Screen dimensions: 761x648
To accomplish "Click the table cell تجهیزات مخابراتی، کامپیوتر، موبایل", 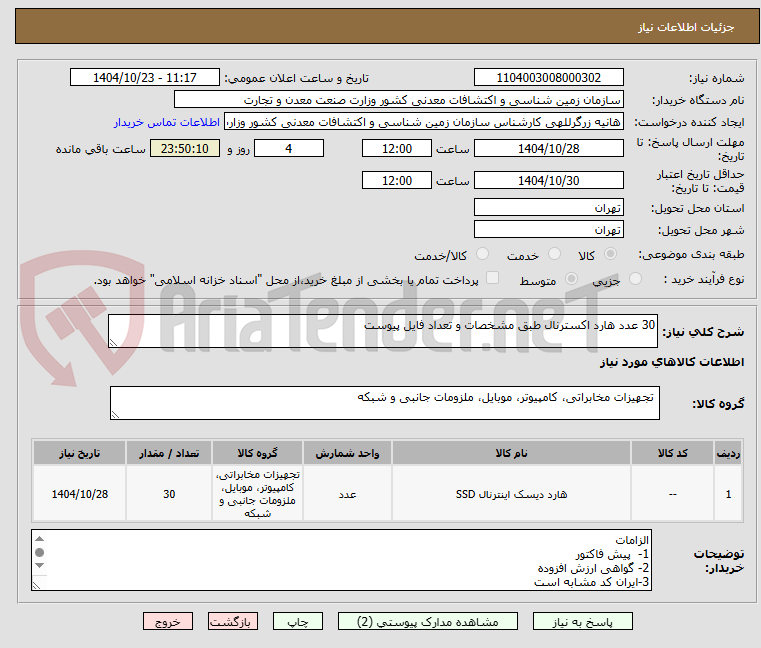I will click(257, 494).
